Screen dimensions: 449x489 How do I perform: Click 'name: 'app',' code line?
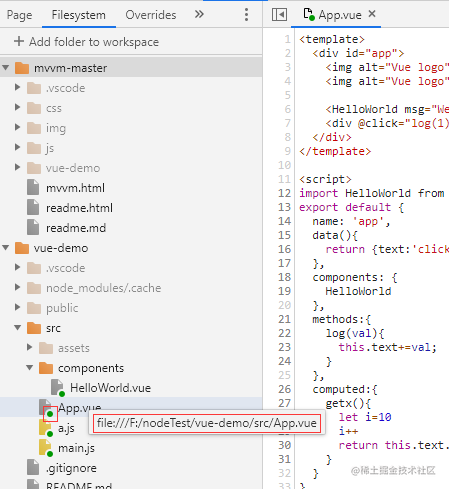[x=351, y=221]
